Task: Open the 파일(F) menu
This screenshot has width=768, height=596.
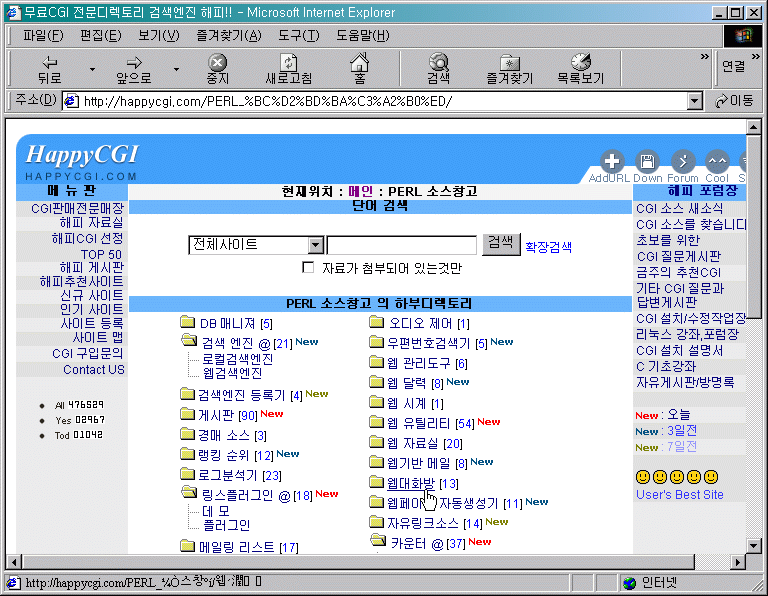Action: tap(43, 36)
